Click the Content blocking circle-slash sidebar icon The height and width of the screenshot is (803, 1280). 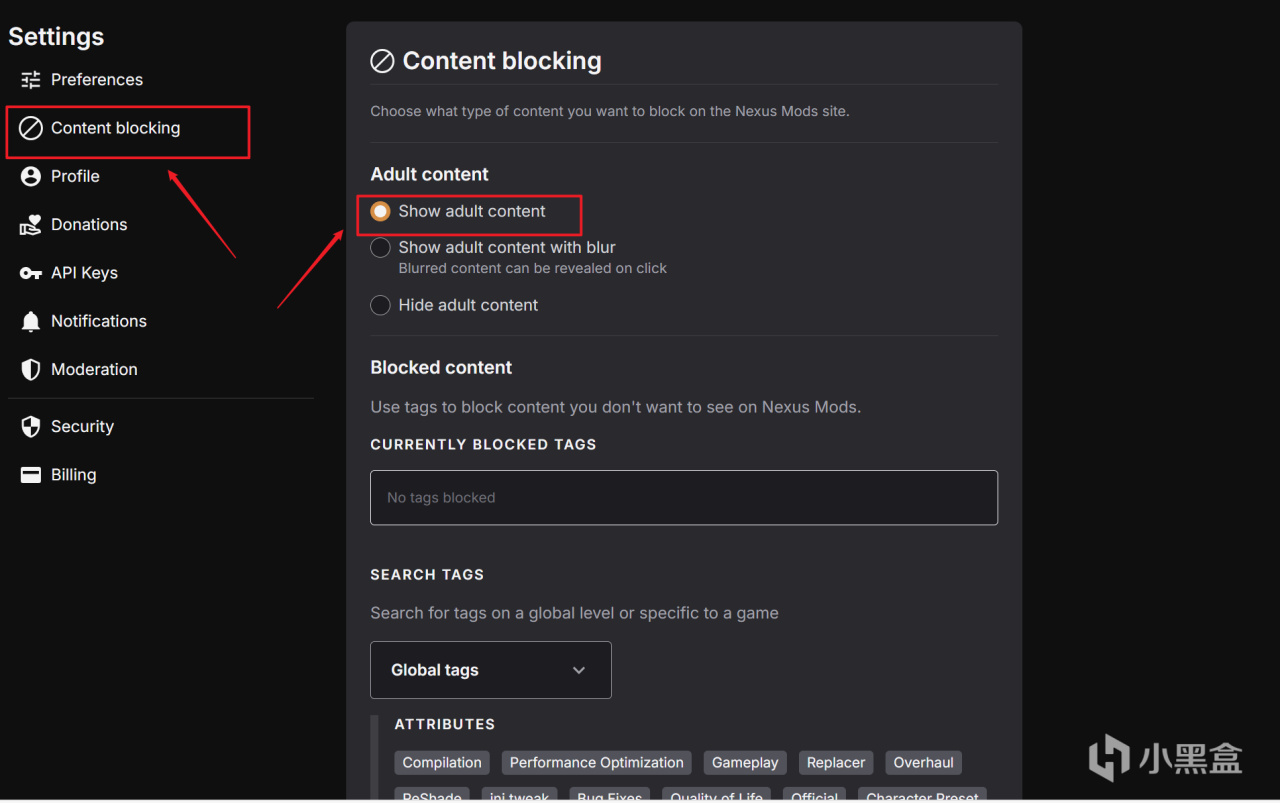click(31, 128)
